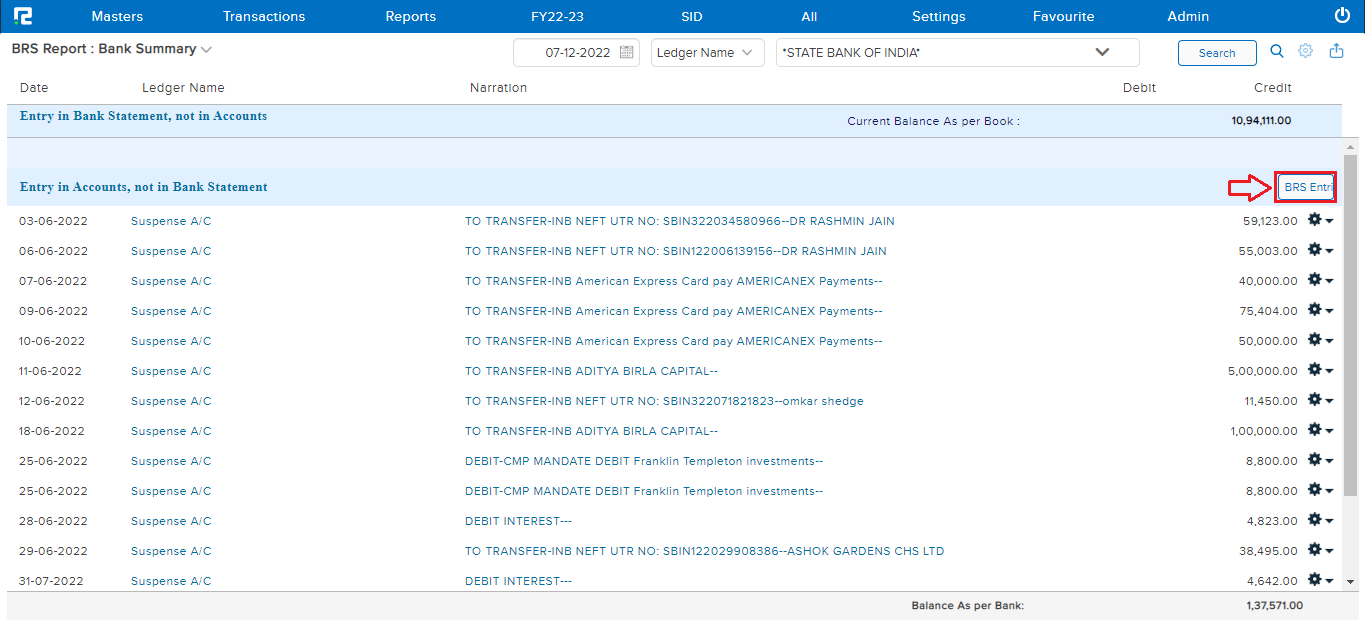The image size is (1366, 625).
Task: Open the search icon beside Search button
Action: pyautogui.click(x=1276, y=51)
